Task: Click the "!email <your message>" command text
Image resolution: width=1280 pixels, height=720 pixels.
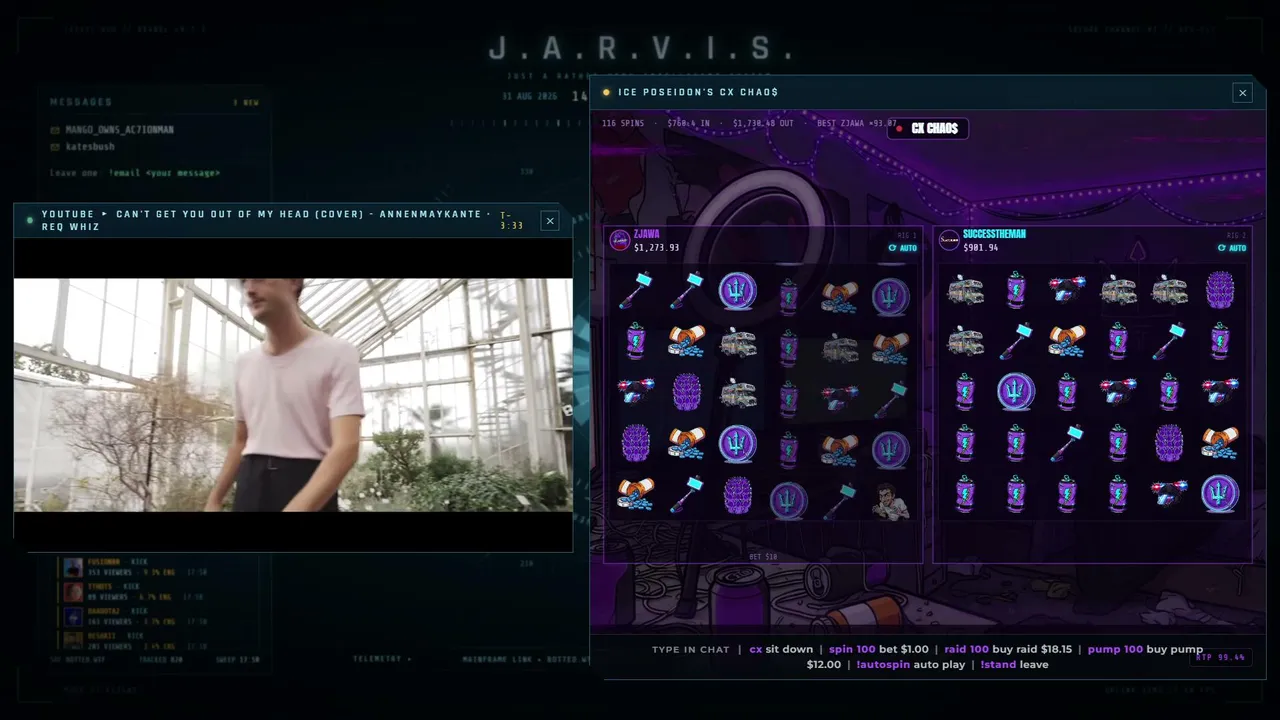Action: pyautogui.click(x=164, y=173)
